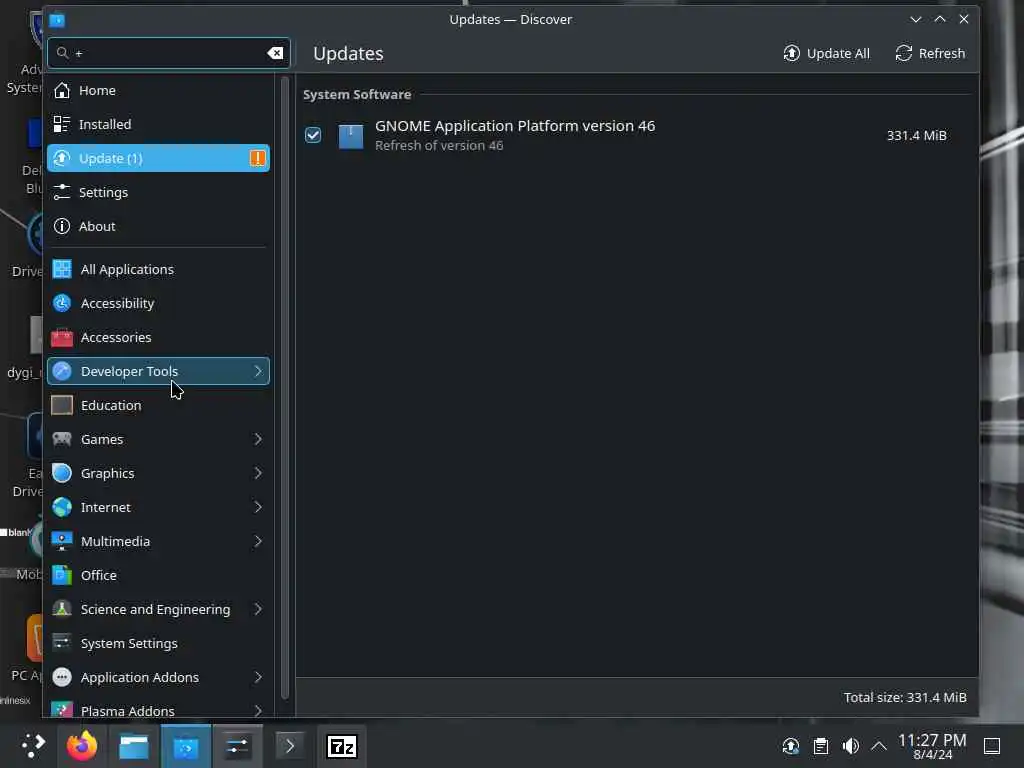1024x768 pixels.
Task: Click the GNOME Application Platform package icon
Action: tap(351, 136)
